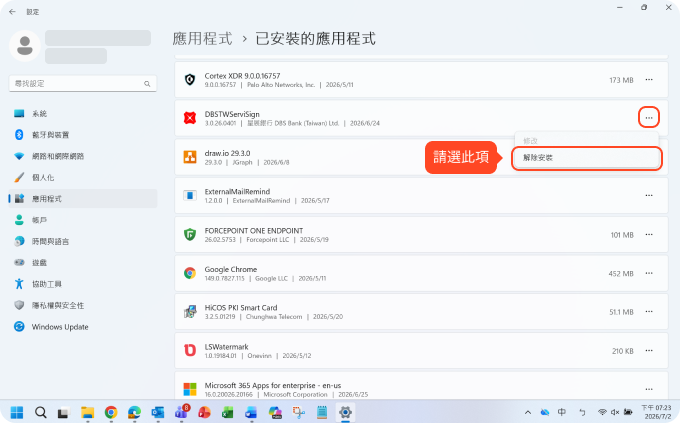Show hidden system tray icons
The image size is (680, 423).
pyautogui.click(x=528, y=412)
